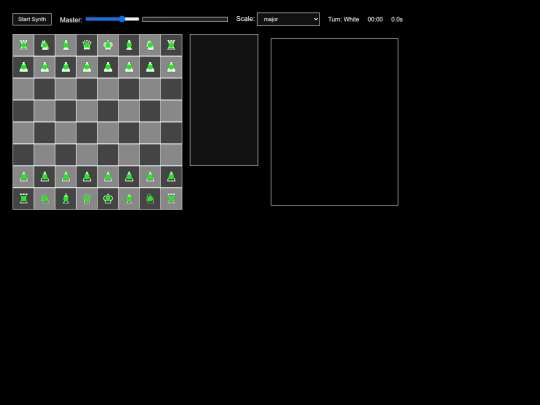
Task: Click the Master label
Action: [71, 20]
